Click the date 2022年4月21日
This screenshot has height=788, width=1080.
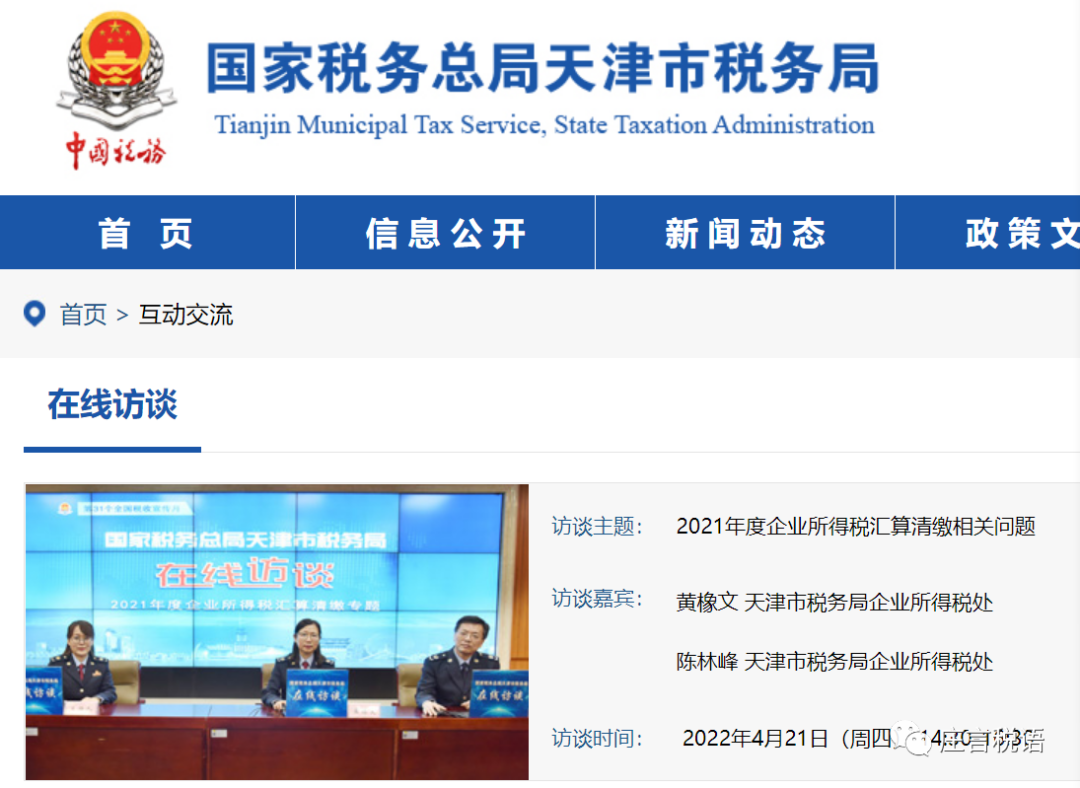756,738
